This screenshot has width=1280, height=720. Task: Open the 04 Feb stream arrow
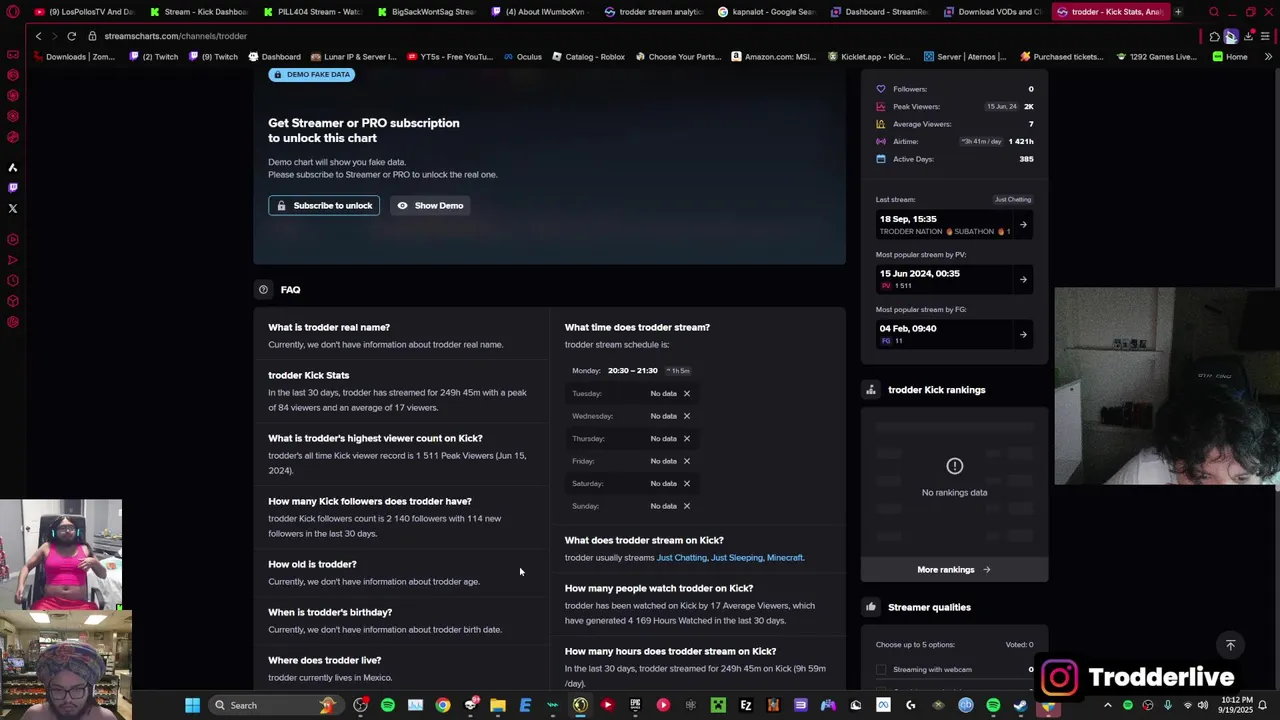[1023, 334]
